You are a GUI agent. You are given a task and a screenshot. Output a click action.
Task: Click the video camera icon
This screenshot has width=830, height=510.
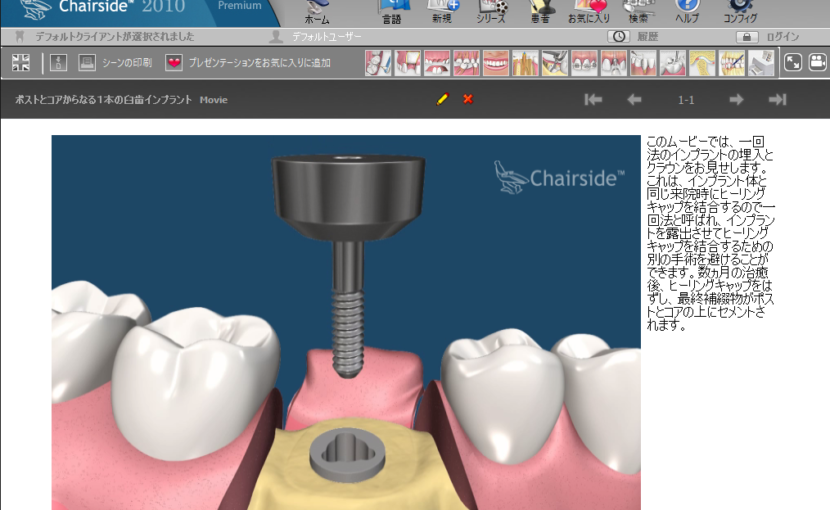click(818, 62)
